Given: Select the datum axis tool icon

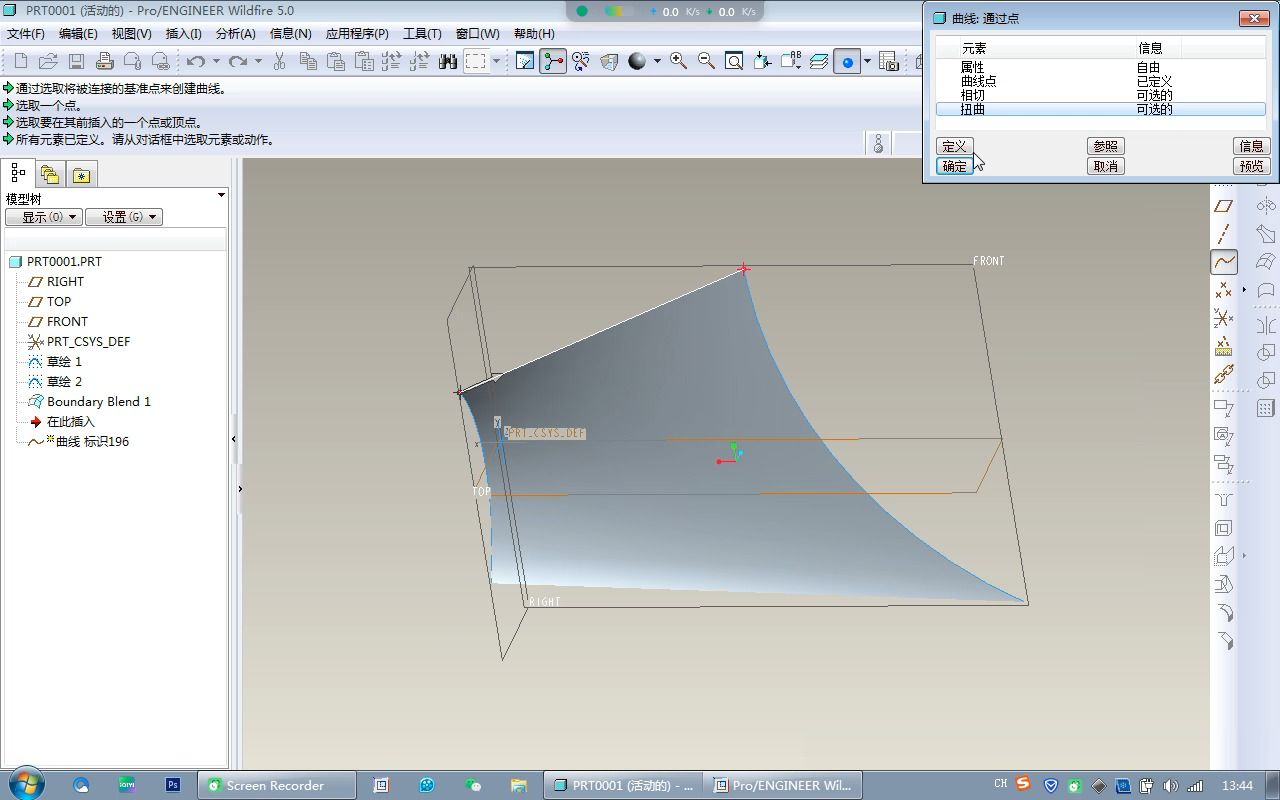Looking at the screenshot, I should click(x=1223, y=234).
